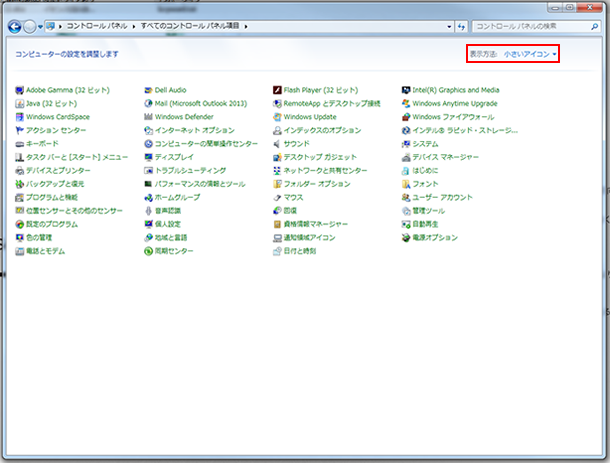Open the 資格情報マネージャー link
Viewport: 610px width, 463px height.
[316, 224]
